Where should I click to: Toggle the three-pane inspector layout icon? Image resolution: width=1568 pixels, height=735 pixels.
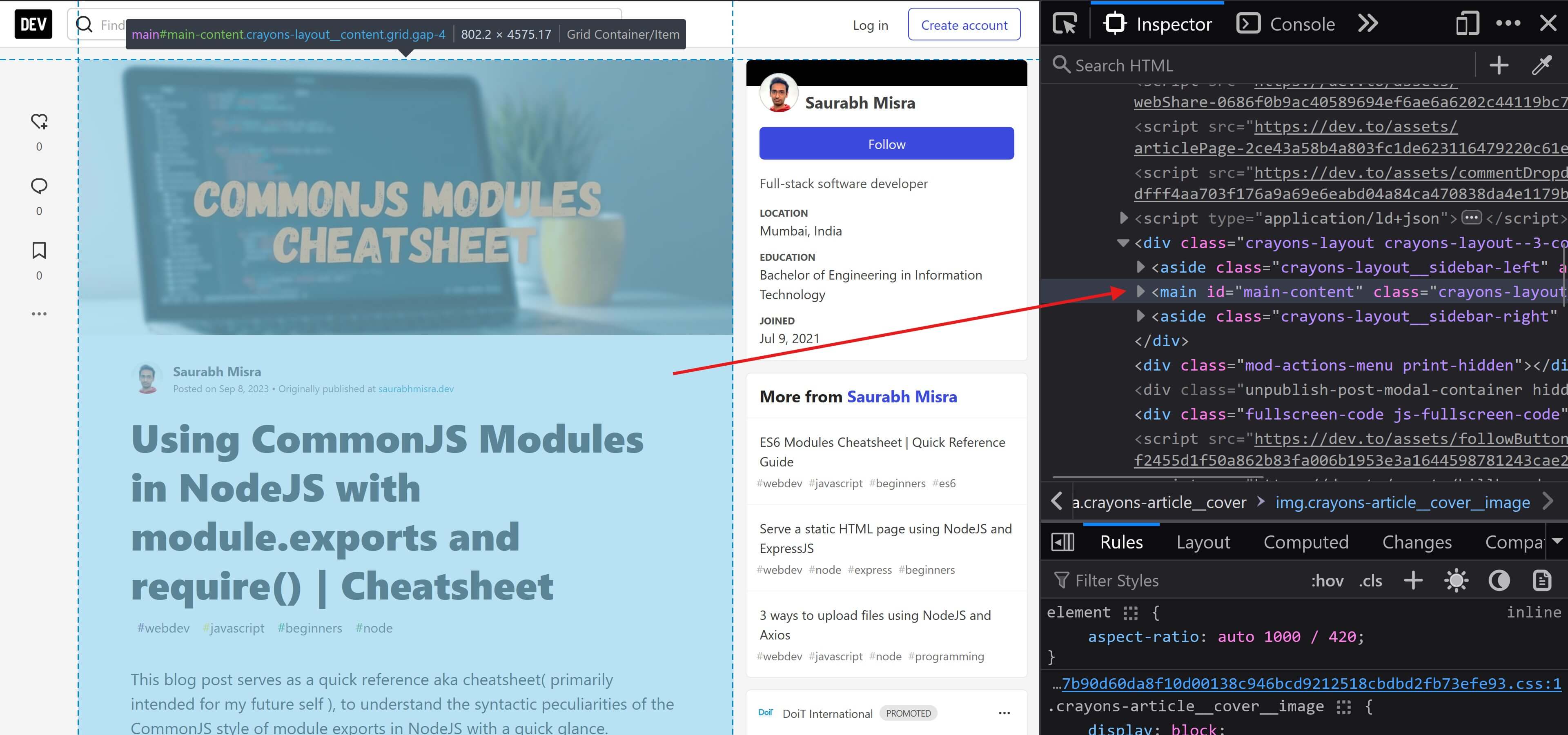coord(1063,542)
